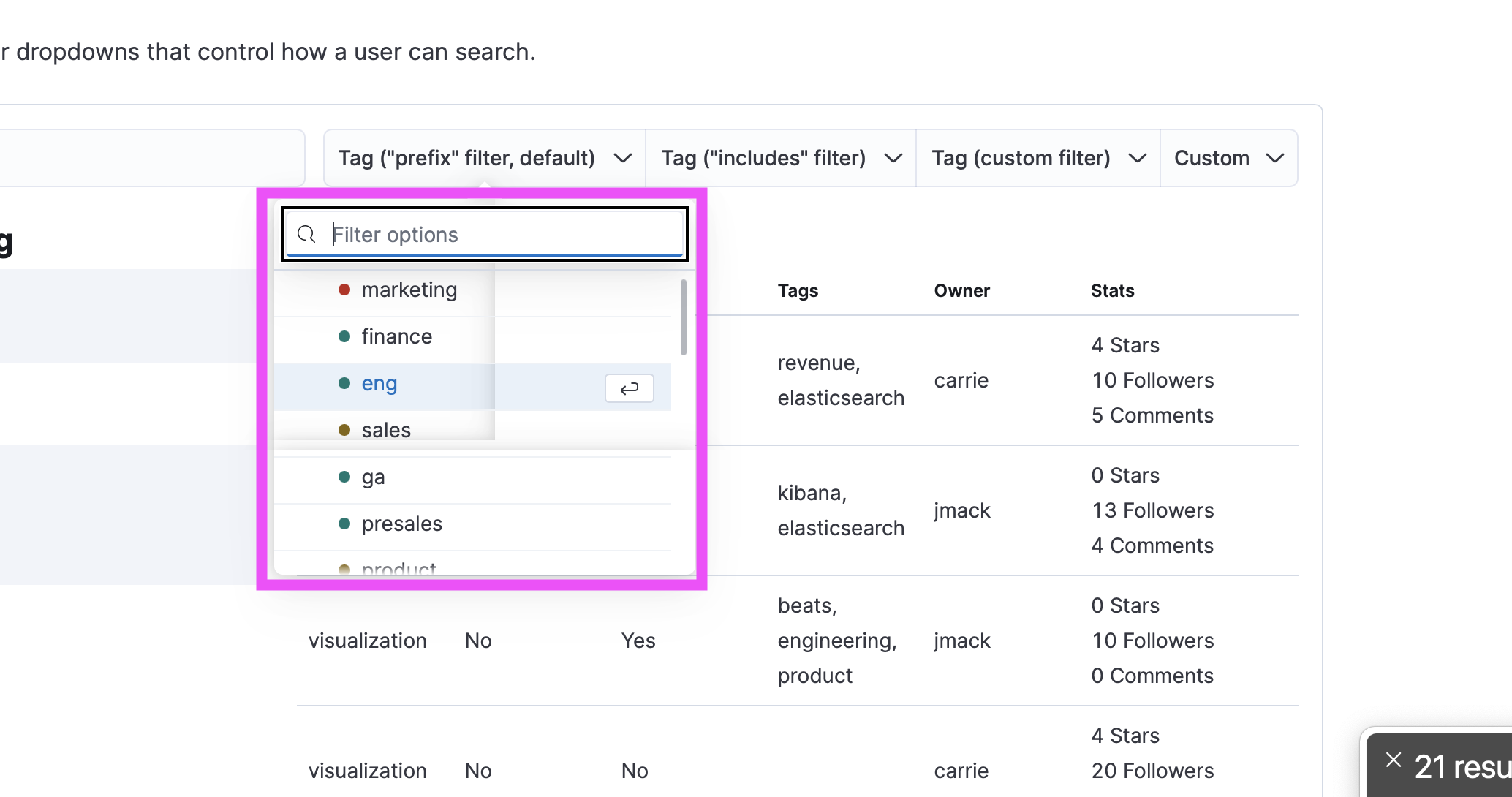Click the Stats column header

[1112, 290]
